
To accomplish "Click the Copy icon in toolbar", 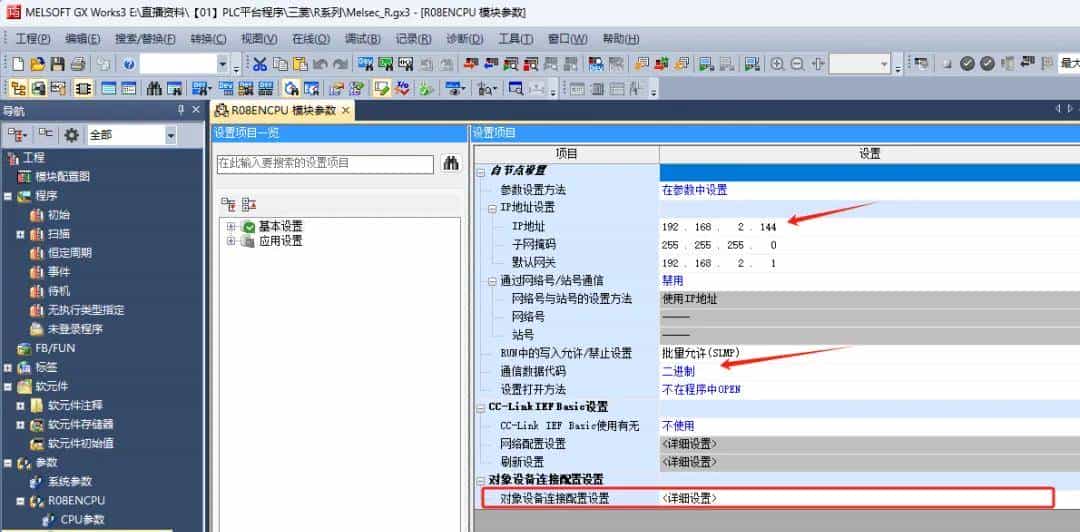I will (280, 64).
